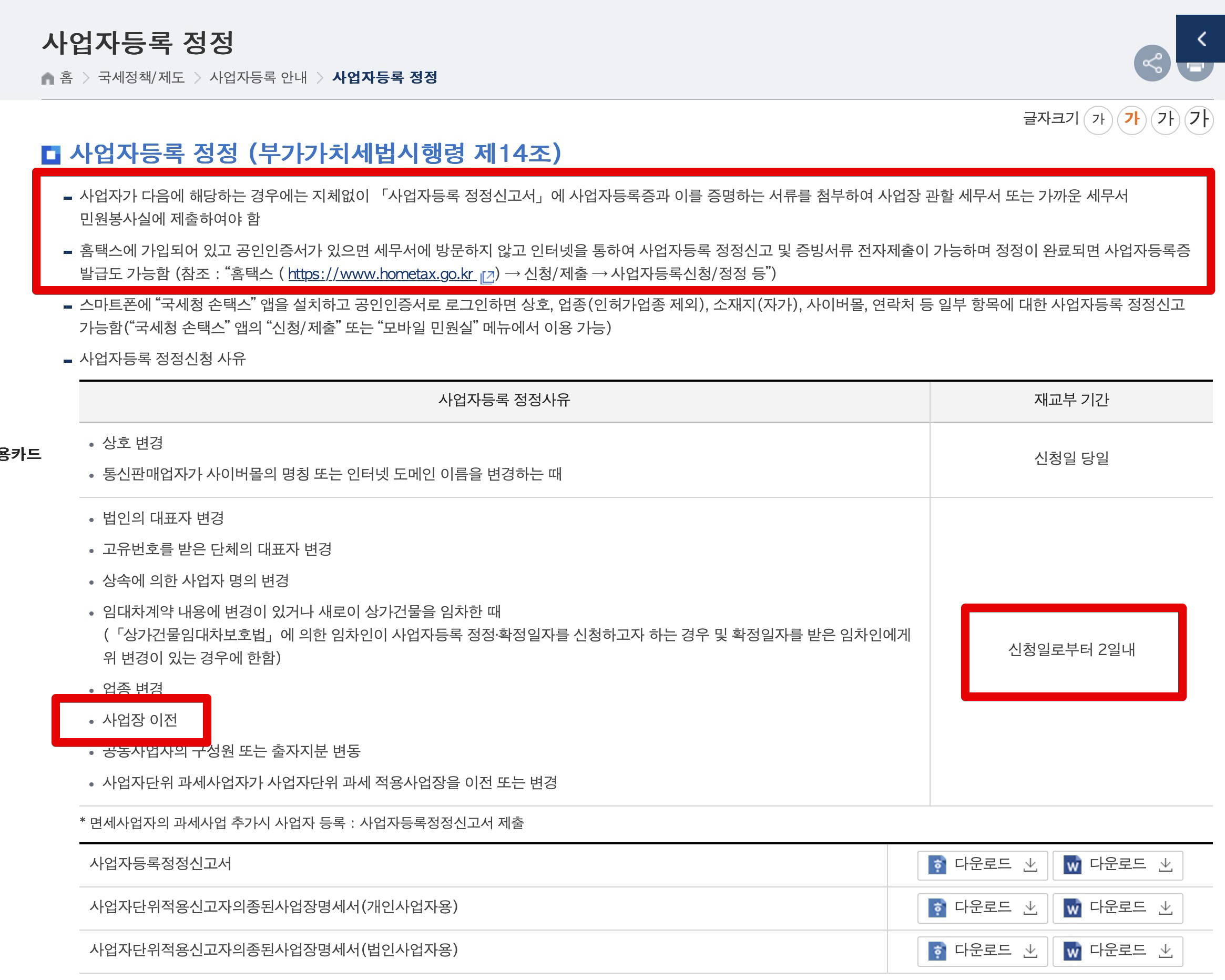Screen dimensions: 1225x980
Task: Download 법인사업자용 종된사업장명세서 Word file
Action: coord(1117,951)
